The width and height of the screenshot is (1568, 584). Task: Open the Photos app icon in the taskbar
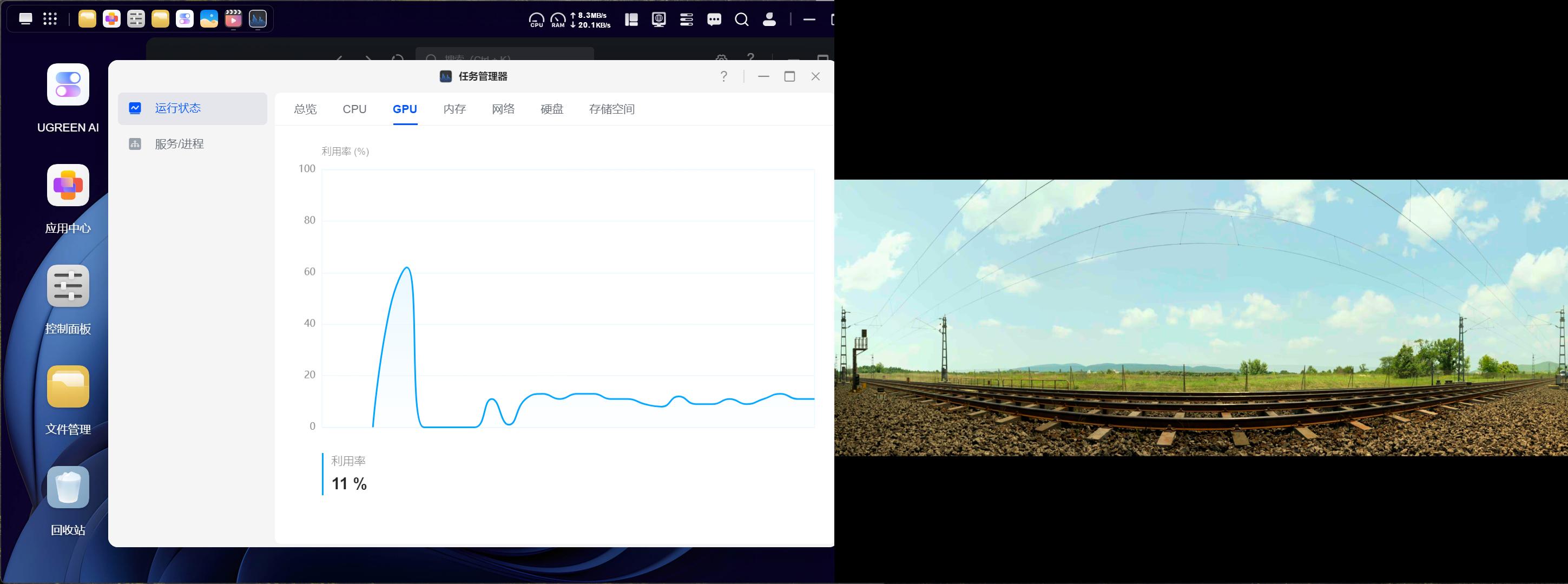(x=209, y=19)
